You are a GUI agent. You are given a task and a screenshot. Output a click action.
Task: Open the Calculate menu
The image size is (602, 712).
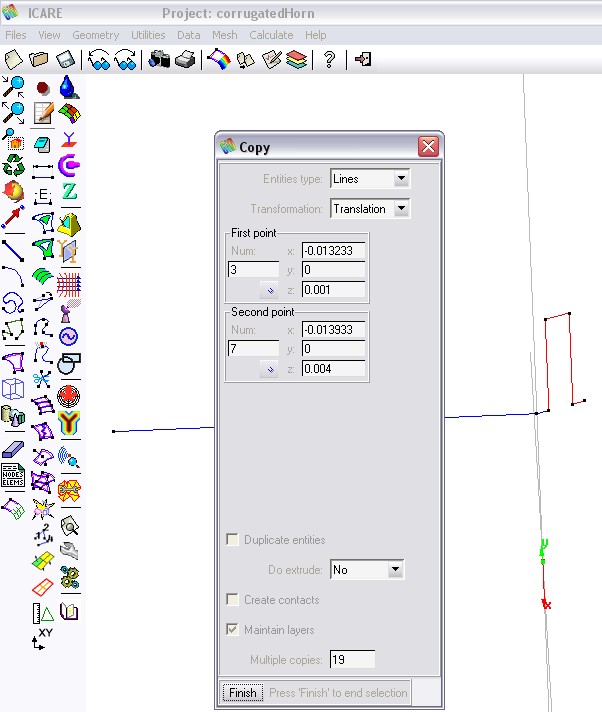tap(271, 35)
